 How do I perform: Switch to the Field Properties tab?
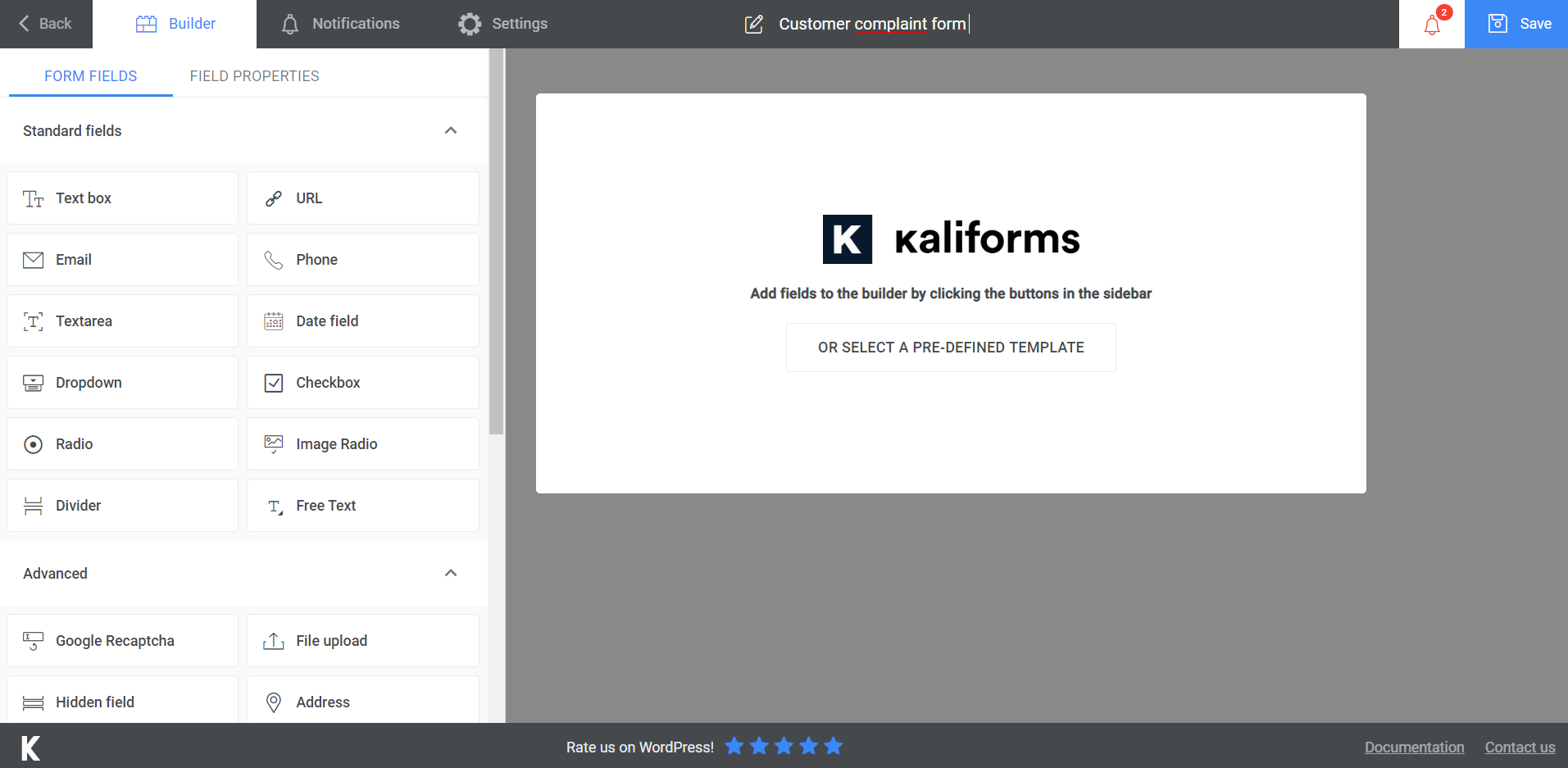[254, 75]
